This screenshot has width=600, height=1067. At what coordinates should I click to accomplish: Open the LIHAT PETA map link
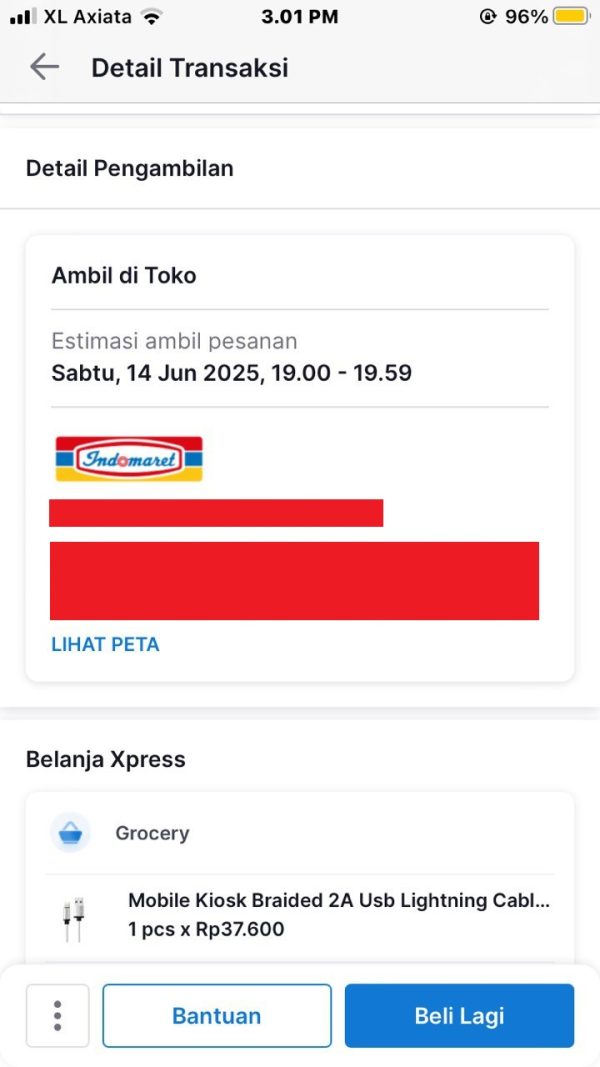click(x=105, y=644)
